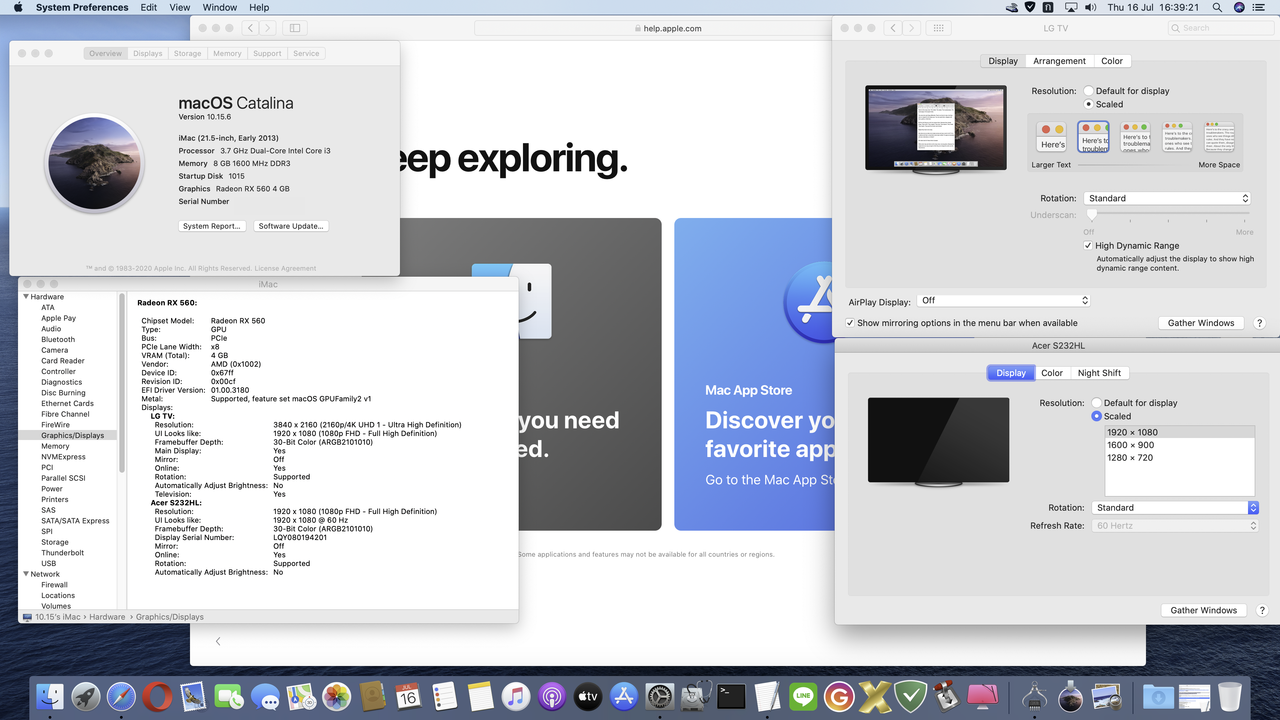Screen dimensions: 1280x720
Task: Select 1280 × 720 resolution
Action: click(1180, 457)
